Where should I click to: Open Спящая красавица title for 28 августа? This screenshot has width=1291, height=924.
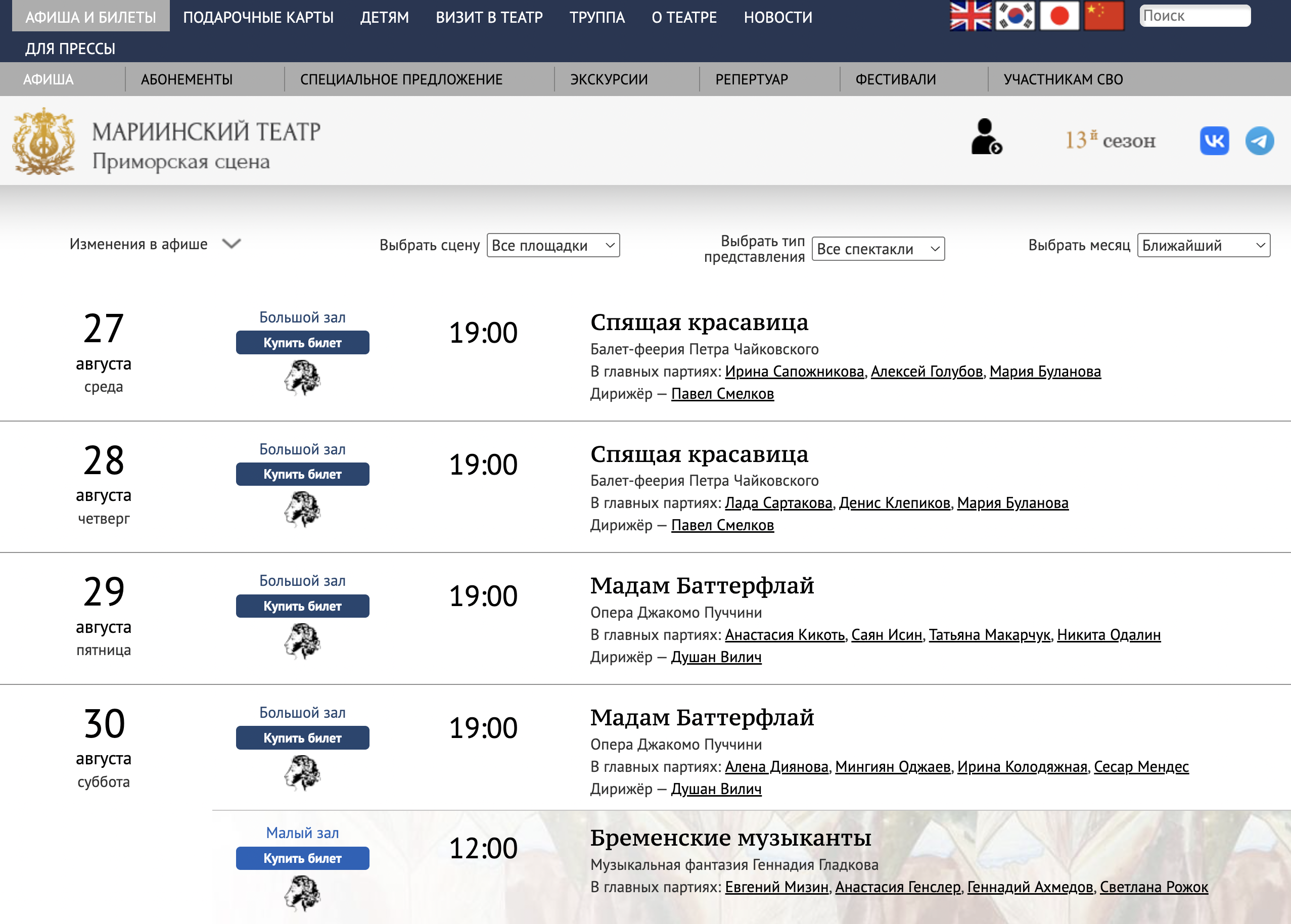pos(699,454)
